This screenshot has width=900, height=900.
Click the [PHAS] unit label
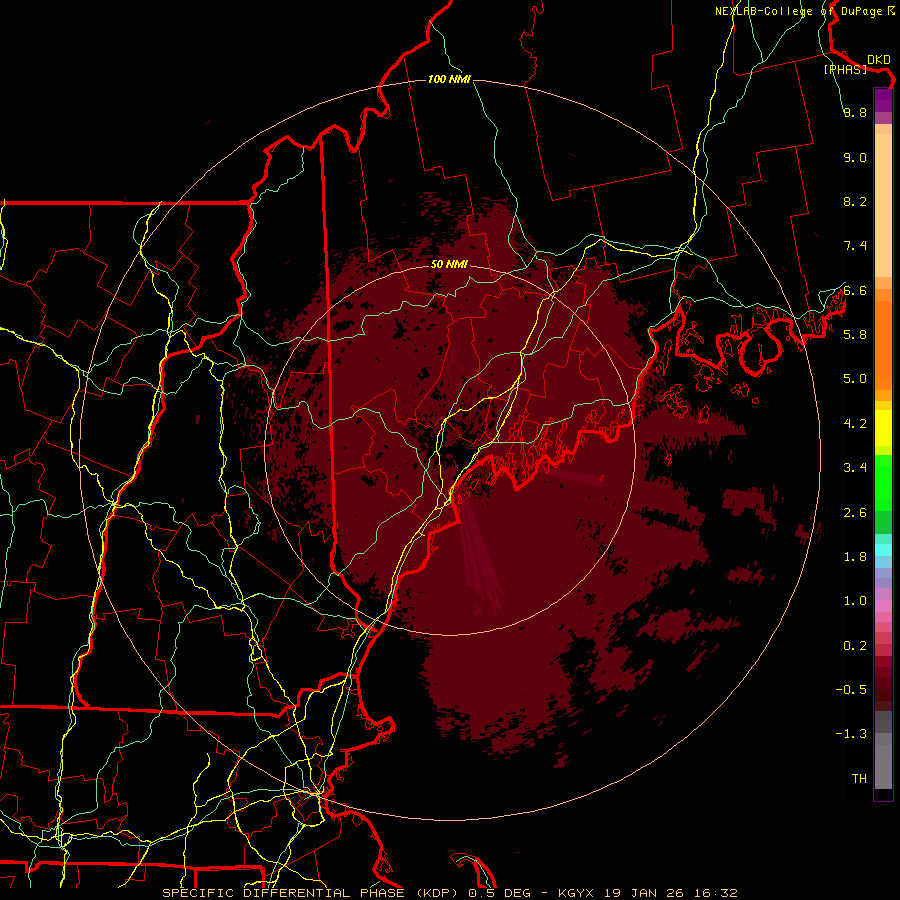coord(845,69)
